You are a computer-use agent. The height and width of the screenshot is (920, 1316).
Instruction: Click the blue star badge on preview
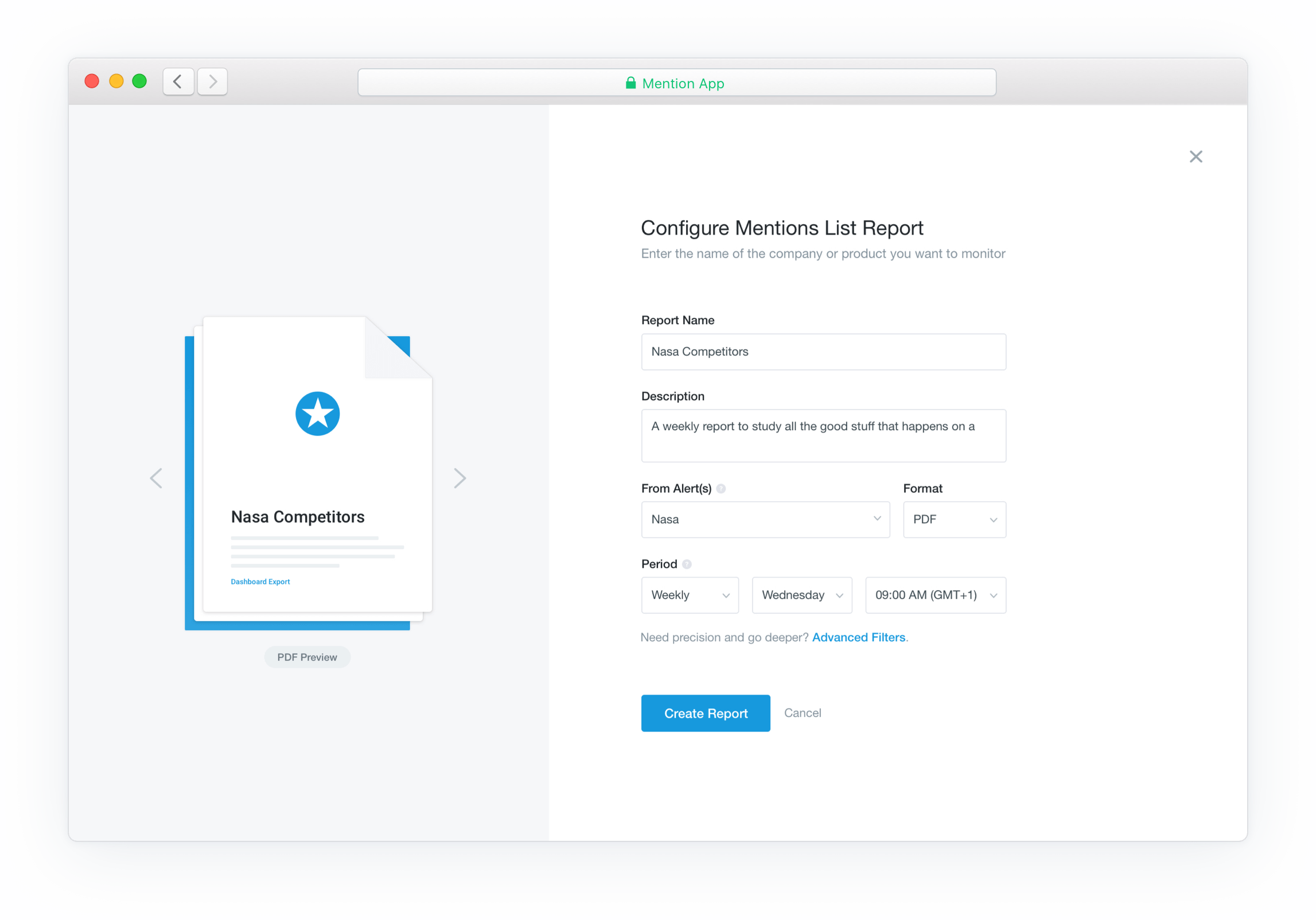click(317, 414)
